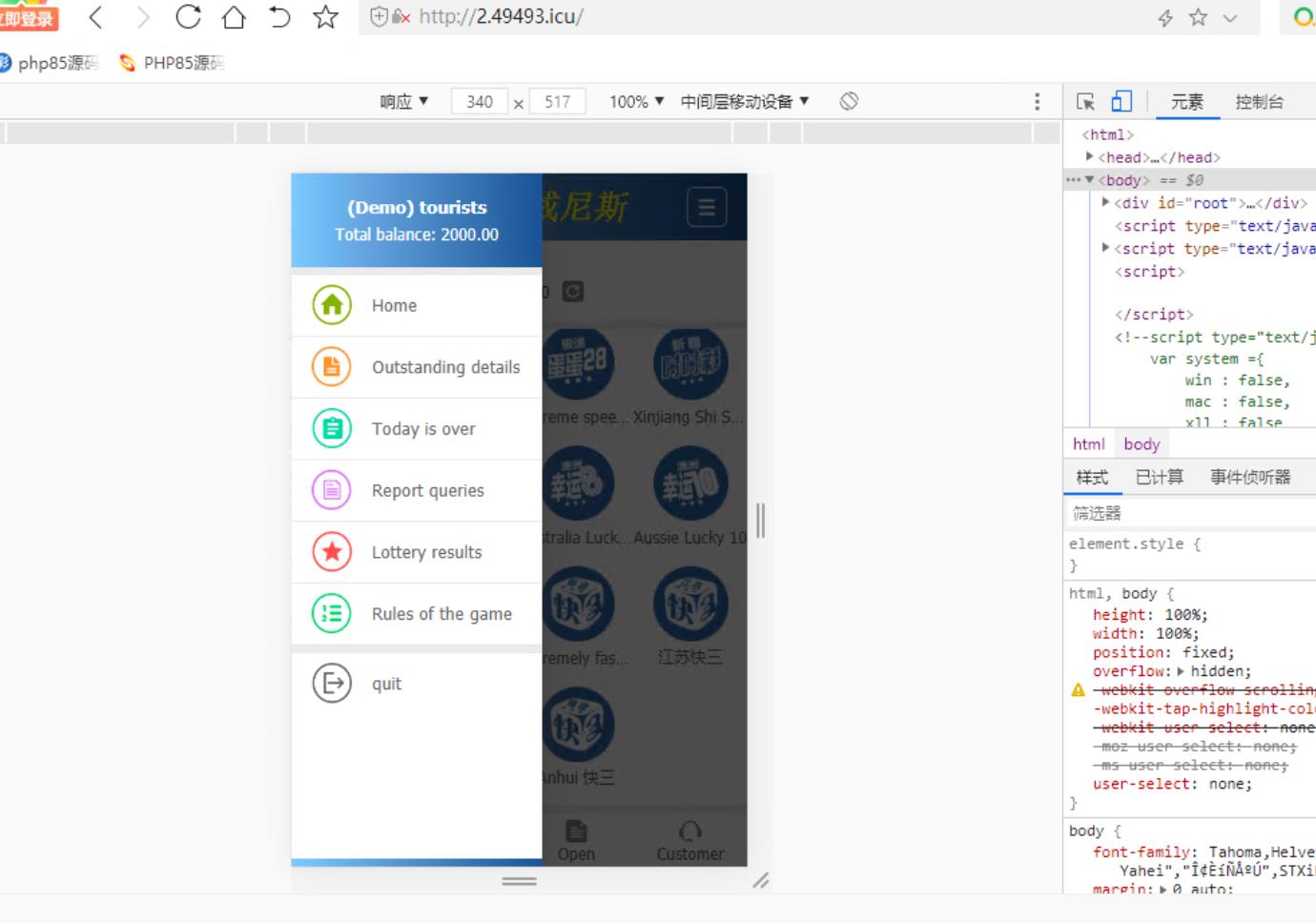Open the responsive mode dropdown

point(403,101)
